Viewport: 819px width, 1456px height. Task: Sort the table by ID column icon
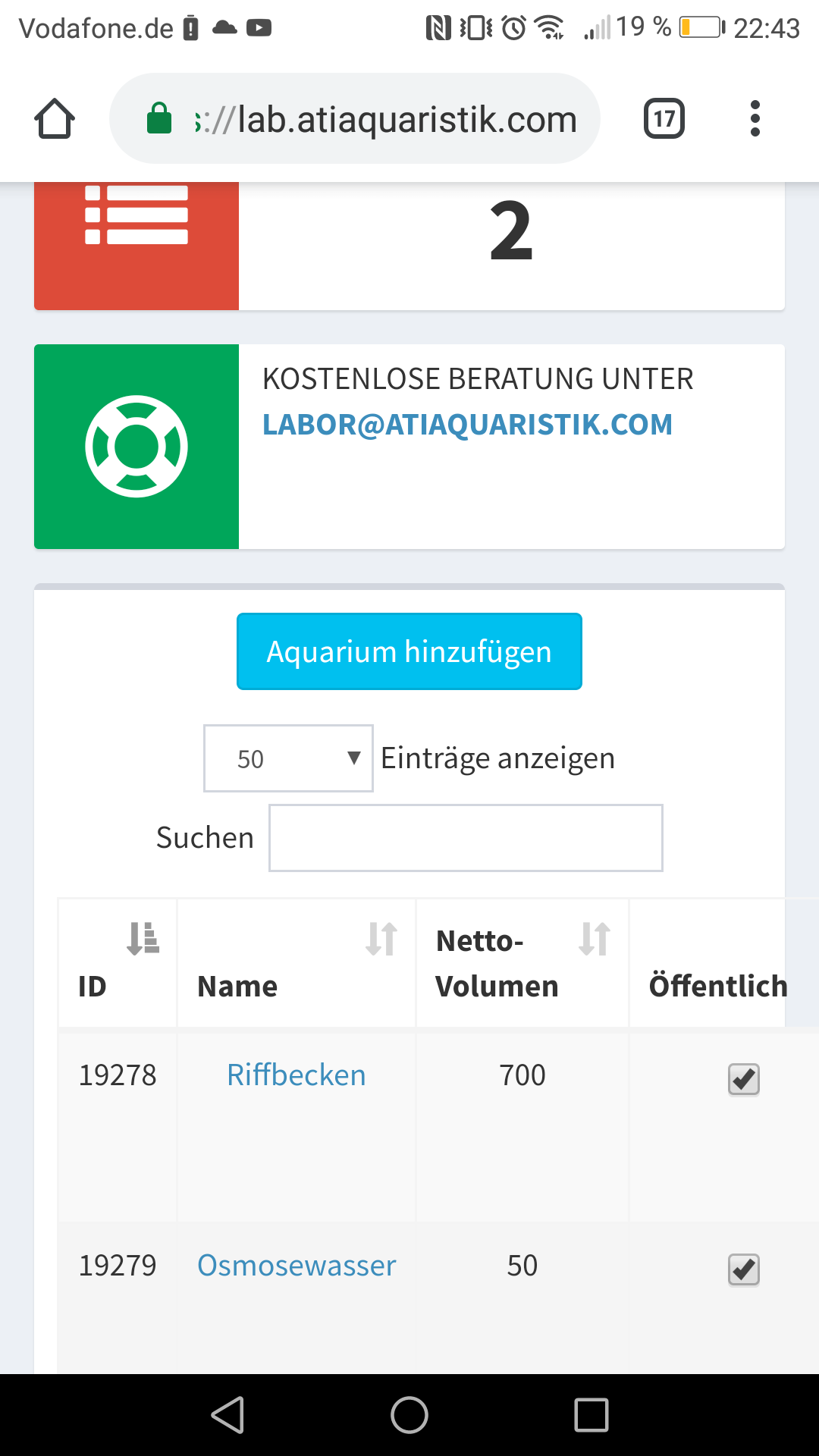coord(143,939)
